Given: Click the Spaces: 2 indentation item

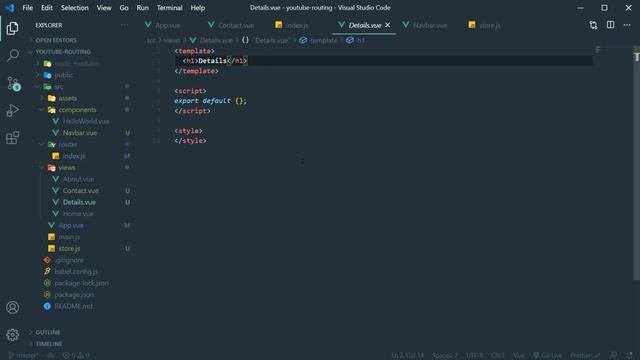Looking at the screenshot, I should 445,356.
